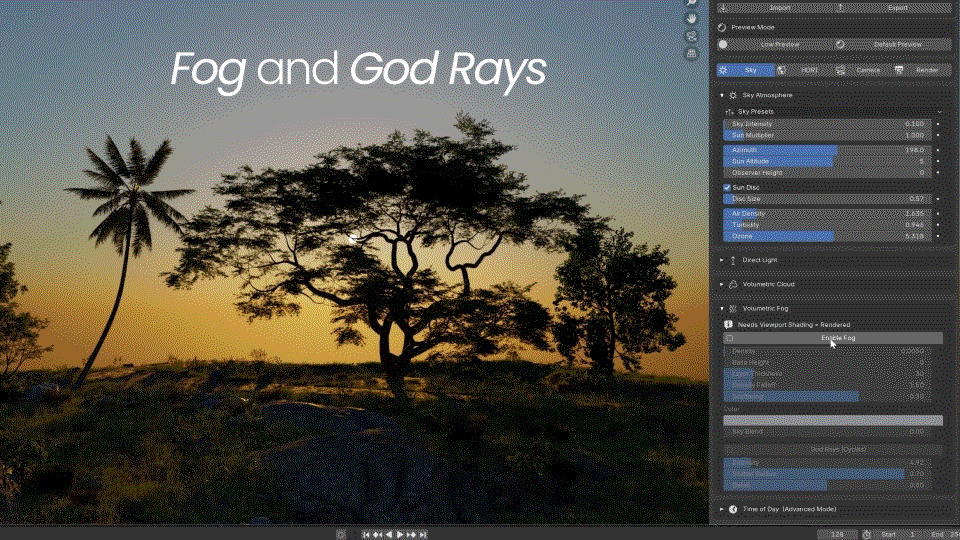Select Low Preview mode
The height and width of the screenshot is (540, 960).
click(774, 44)
